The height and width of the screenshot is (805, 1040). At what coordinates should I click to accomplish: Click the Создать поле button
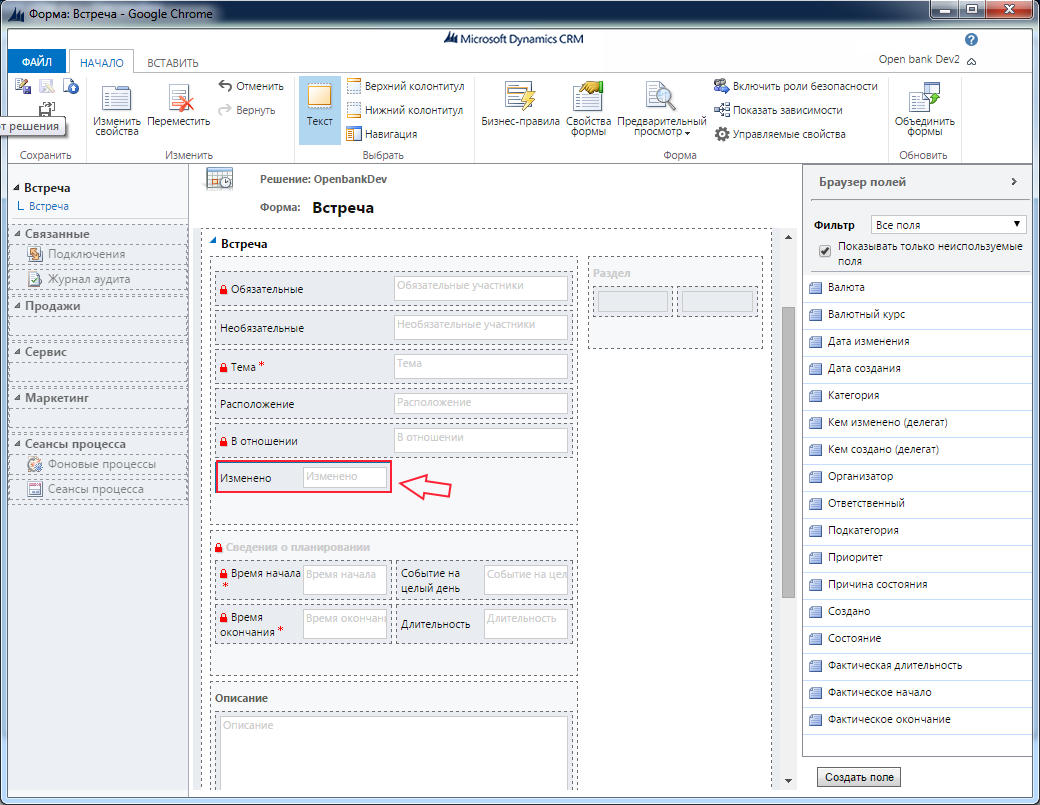click(858, 777)
